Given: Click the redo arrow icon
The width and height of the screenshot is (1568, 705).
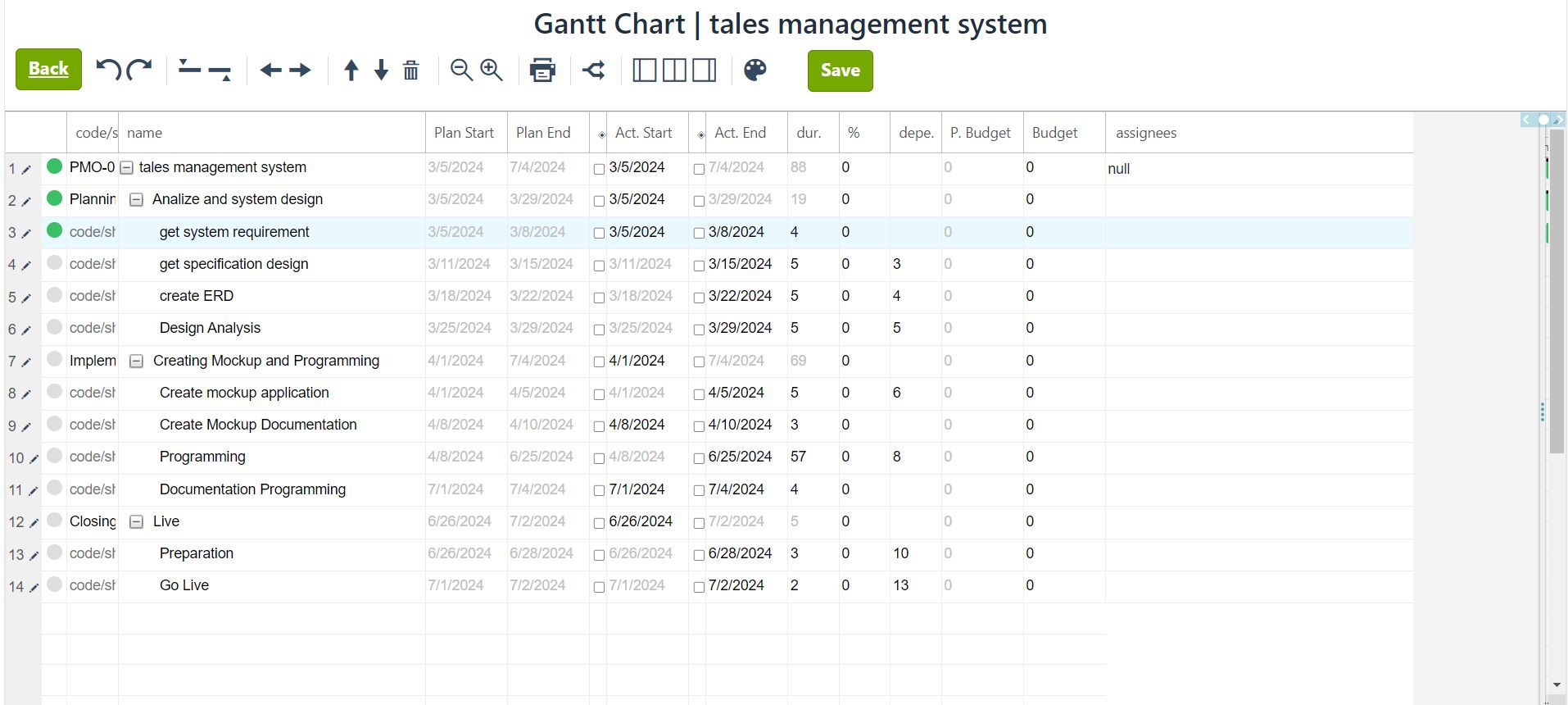Looking at the screenshot, I should pyautogui.click(x=140, y=70).
